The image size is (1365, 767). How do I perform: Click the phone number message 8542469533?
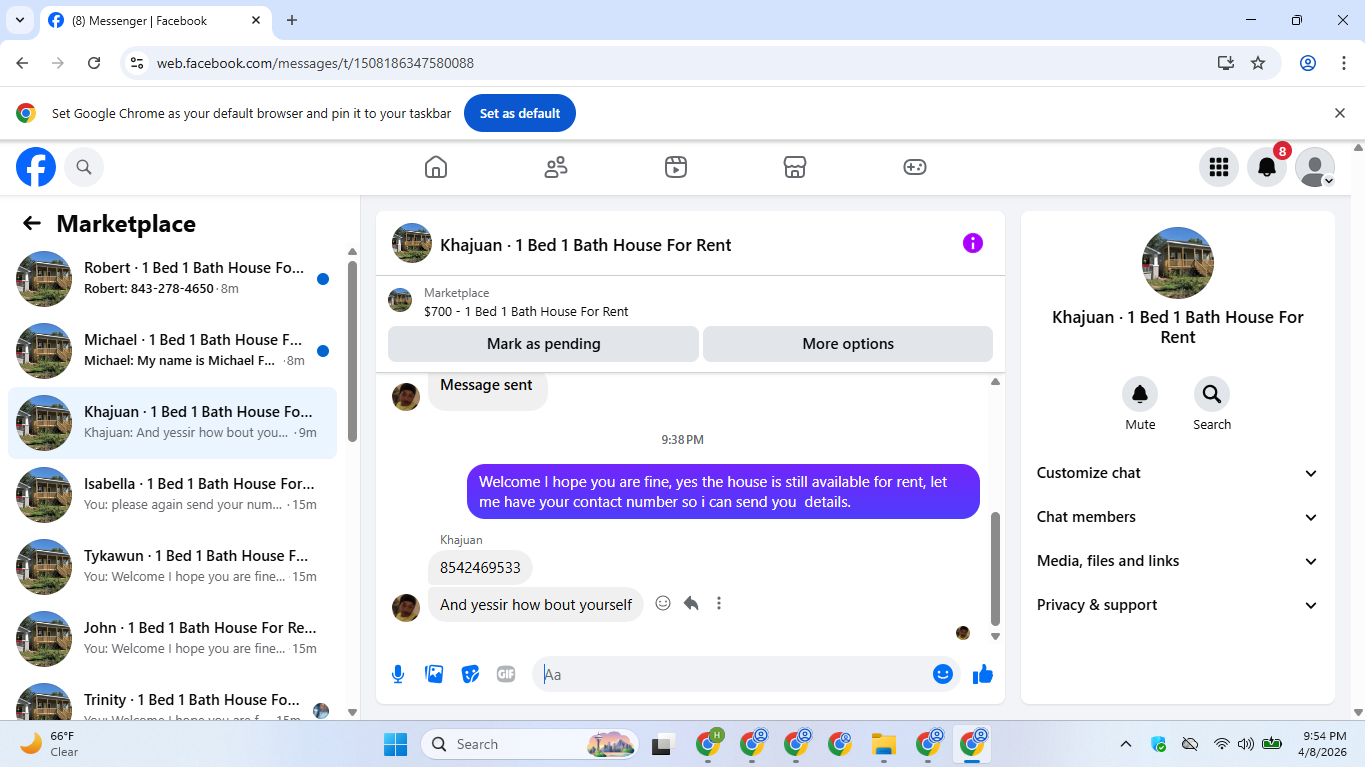480,568
